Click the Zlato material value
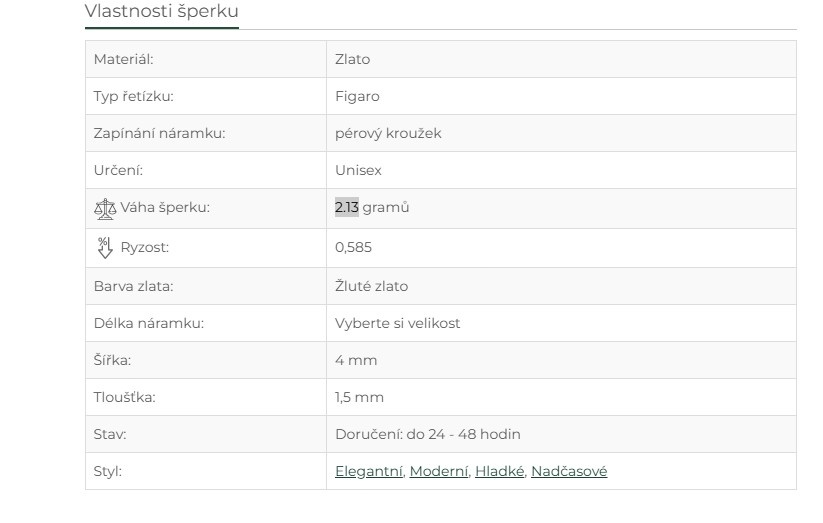 pos(352,59)
